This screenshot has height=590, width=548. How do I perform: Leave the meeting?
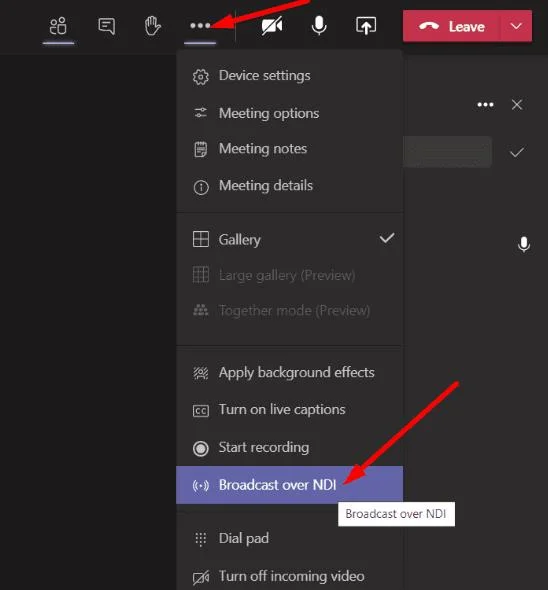[x=451, y=26]
